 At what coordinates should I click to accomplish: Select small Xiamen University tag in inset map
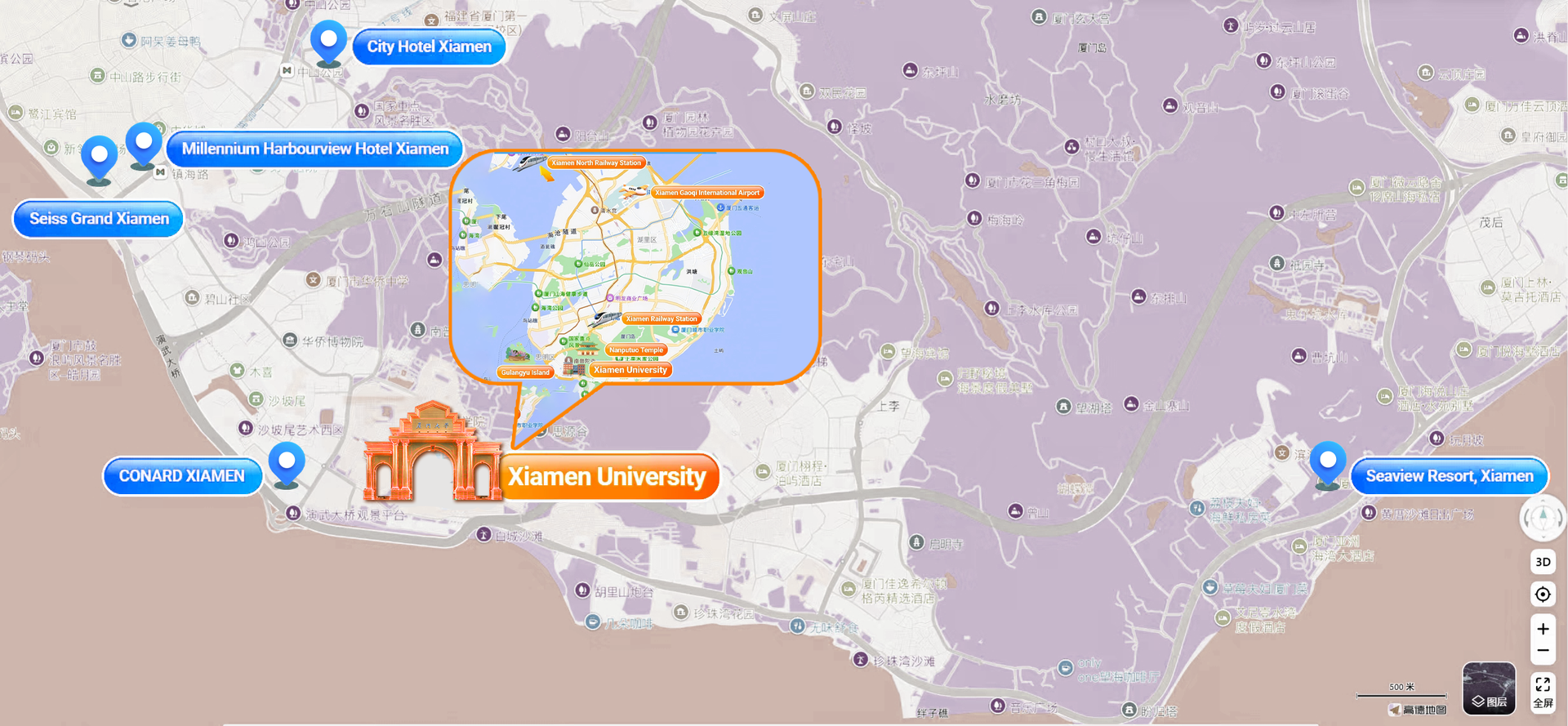(x=630, y=370)
